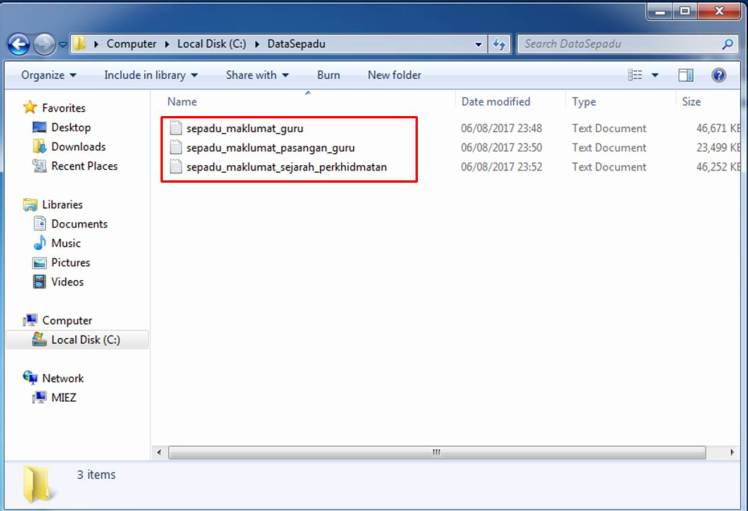Image resolution: width=748 pixels, height=511 pixels.
Task: Create a New folder
Action: point(394,75)
